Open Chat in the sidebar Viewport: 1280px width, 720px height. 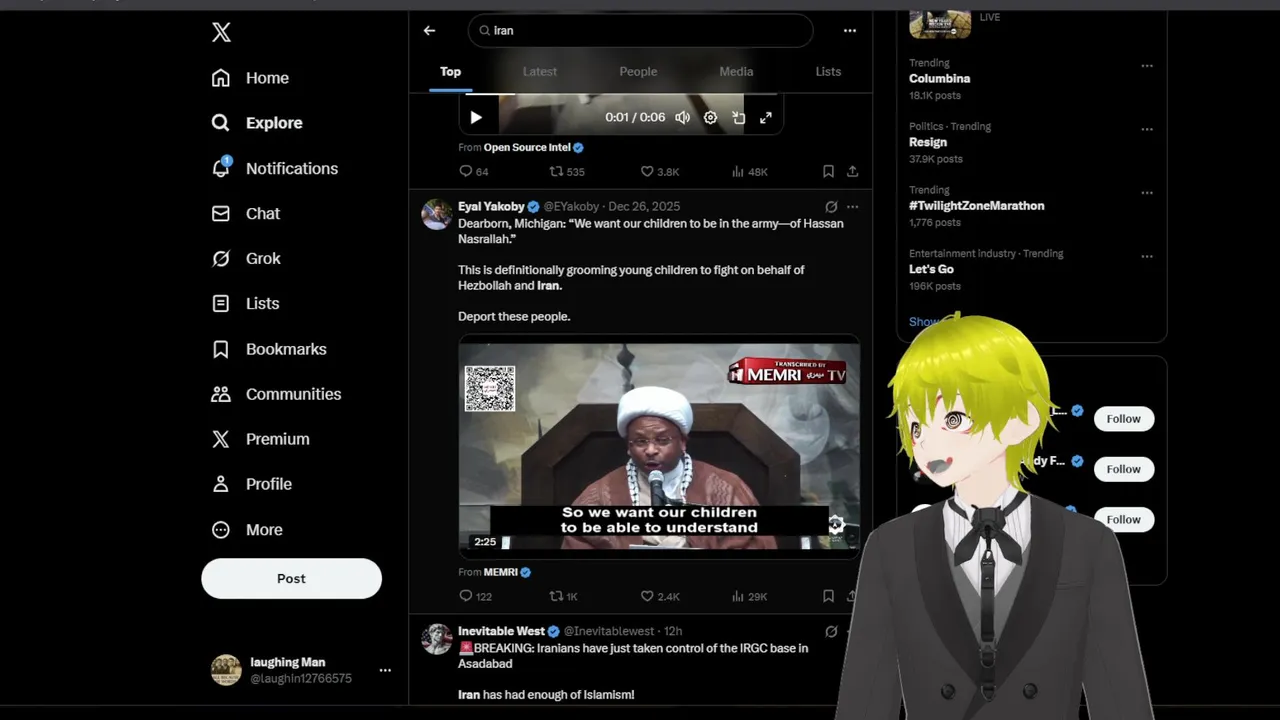tap(246, 213)
